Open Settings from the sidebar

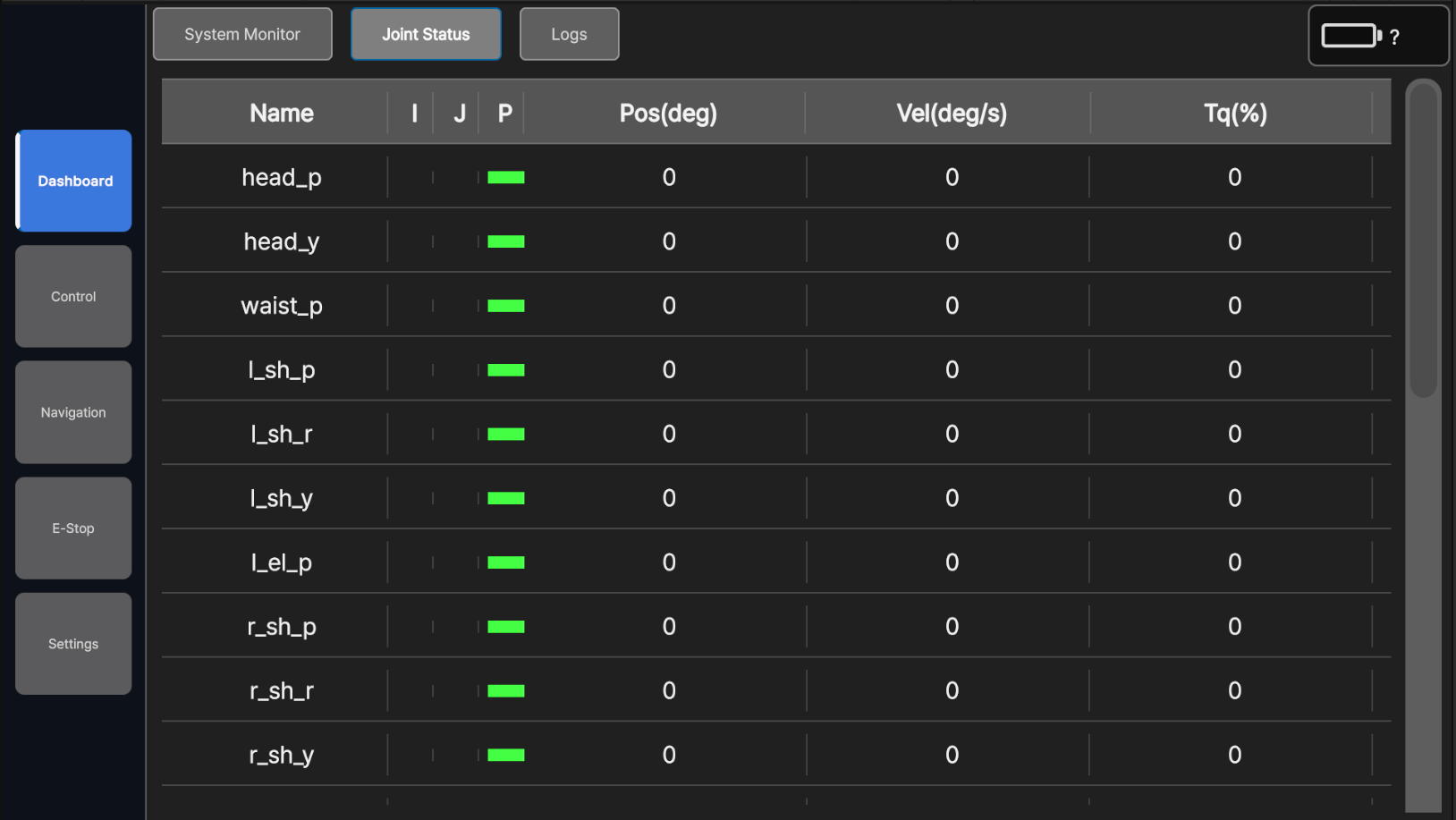(73, 644)
